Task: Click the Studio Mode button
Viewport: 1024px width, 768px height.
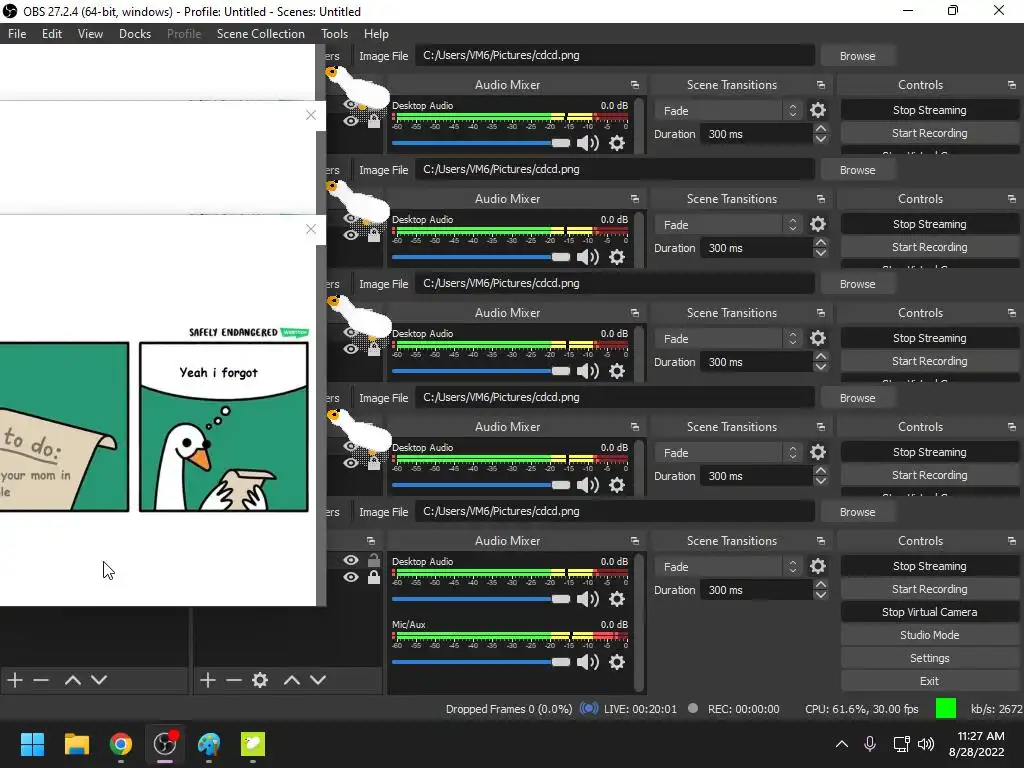Action: point(929,635)
